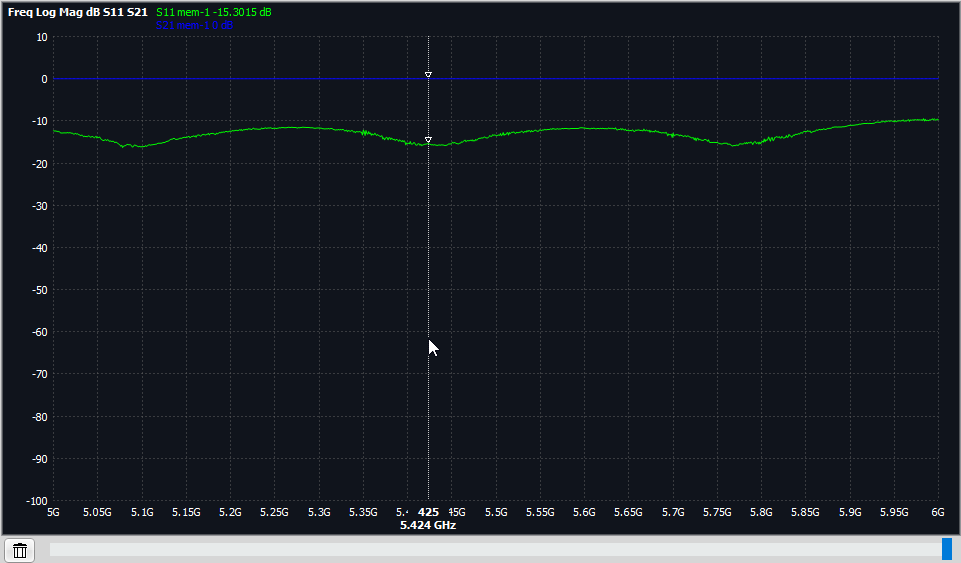The image size is (961, 563).
Task: Select the S21 marker on blue trace
Action: [428, 75]
